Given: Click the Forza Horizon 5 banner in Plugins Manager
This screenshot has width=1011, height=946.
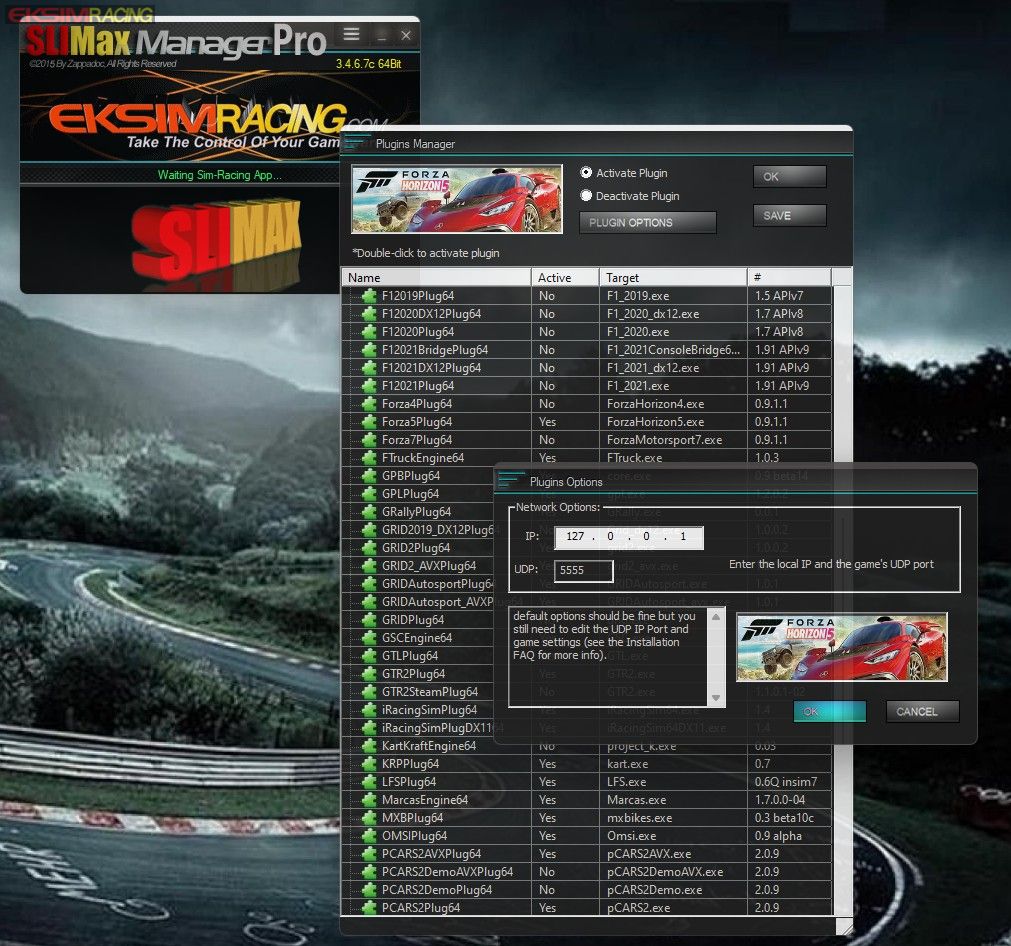Looking at the screenshot, I should (x=456, y=199).
